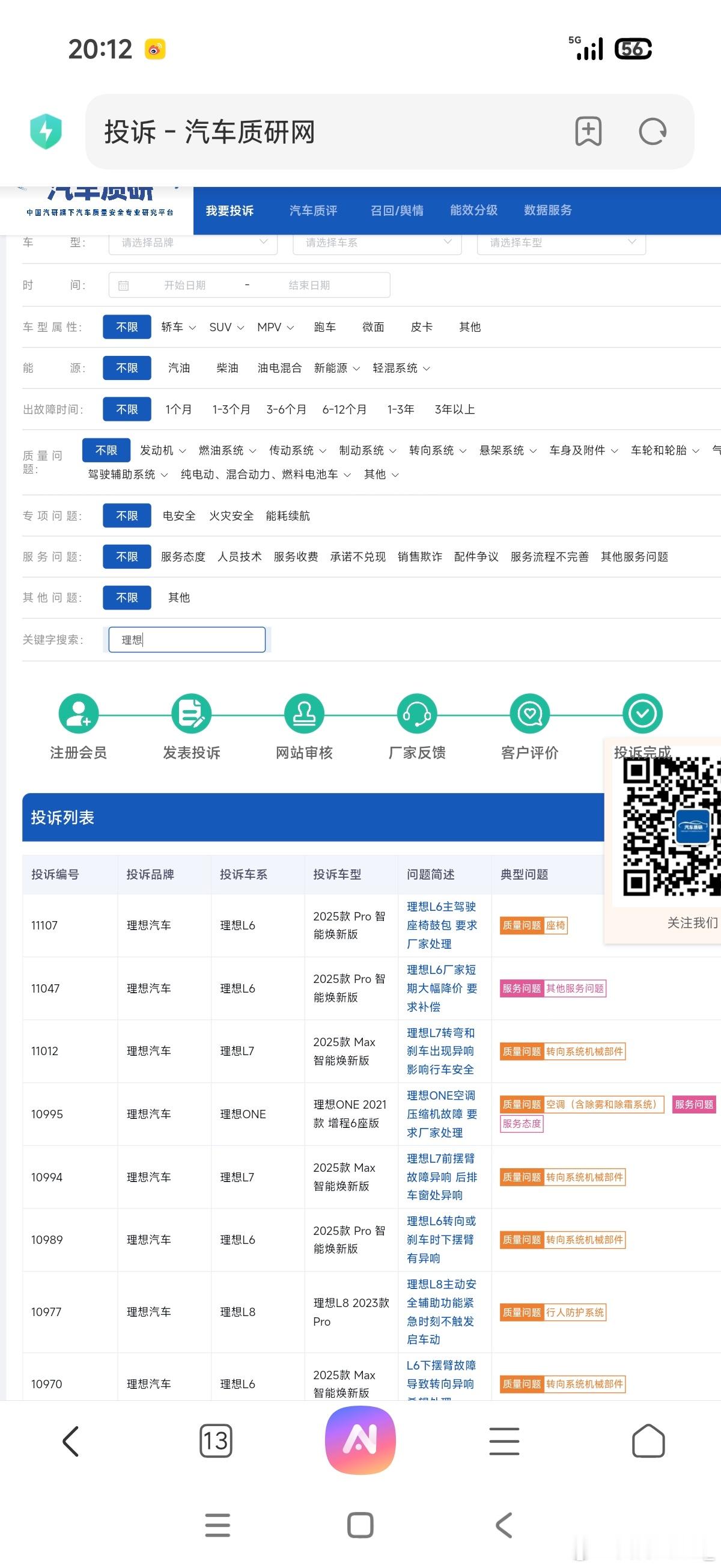Filter special issues by 火灾安全
This screenshot has width=721, height=1568.
(x=231, y=516)
